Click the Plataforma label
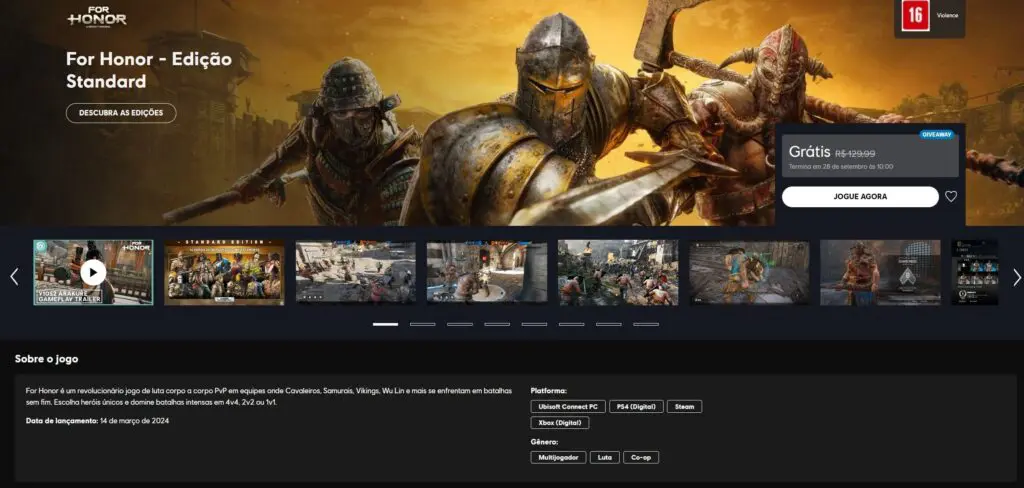Screen dimensions: 1024x488 pyautogui.click(x=549, y=391)
